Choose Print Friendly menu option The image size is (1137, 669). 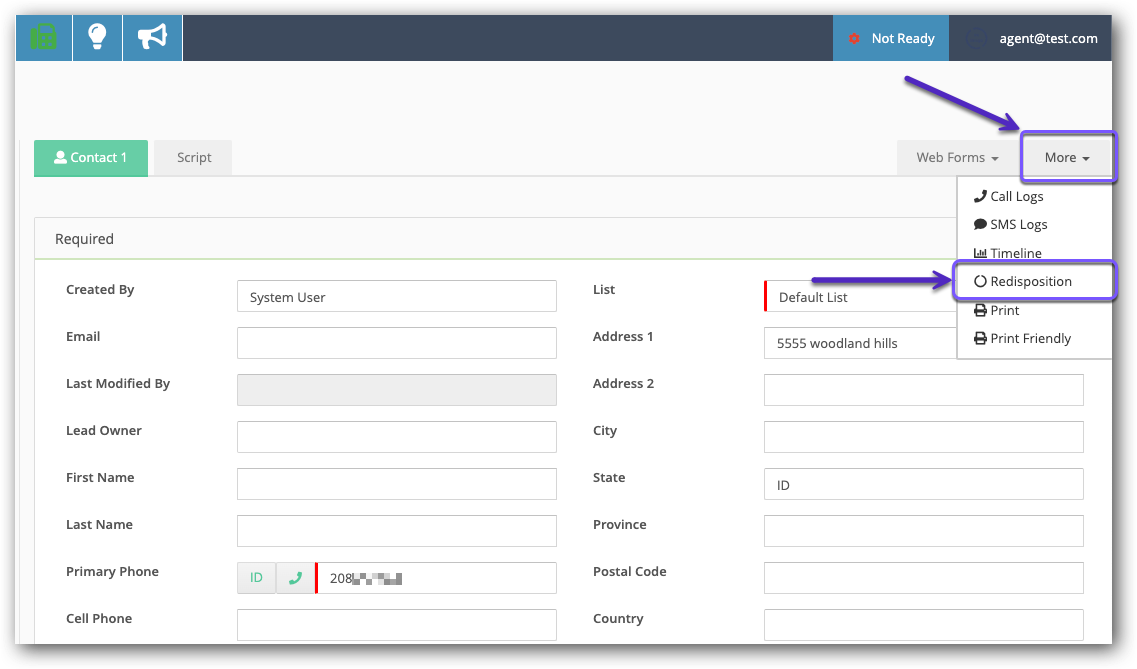[1030, 339]
